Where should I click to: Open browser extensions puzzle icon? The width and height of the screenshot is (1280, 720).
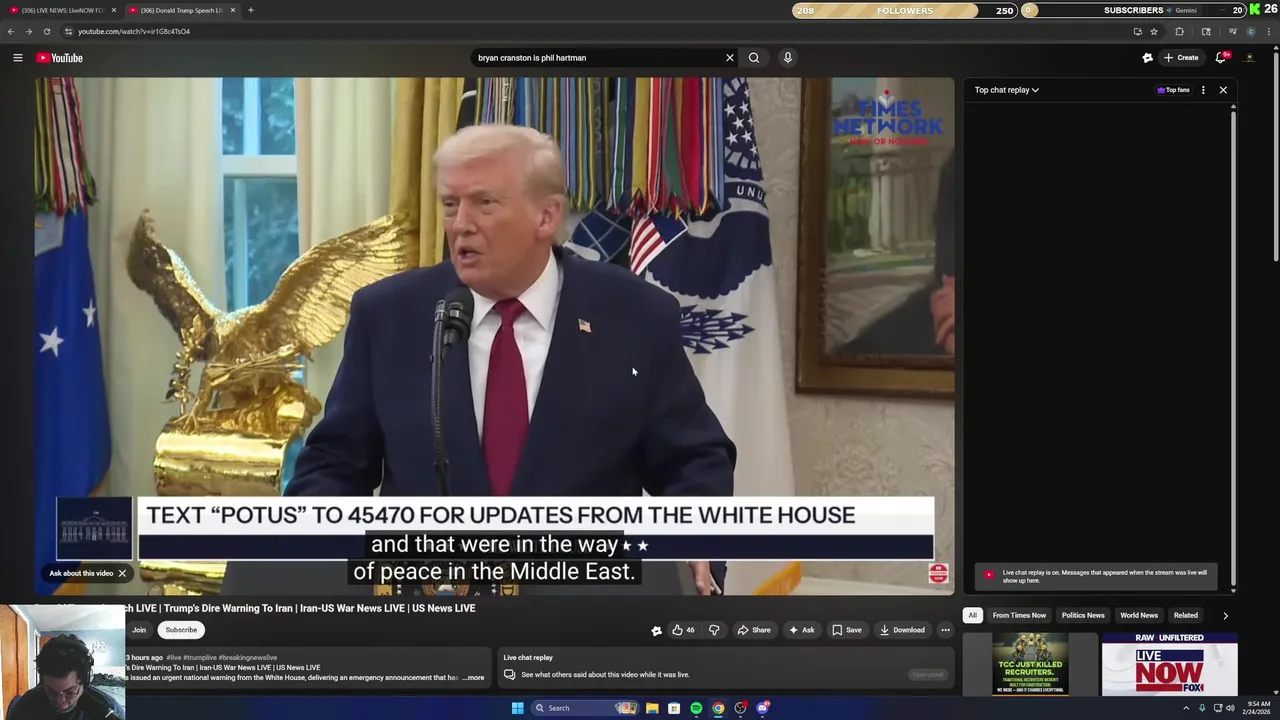[1179, 31]
